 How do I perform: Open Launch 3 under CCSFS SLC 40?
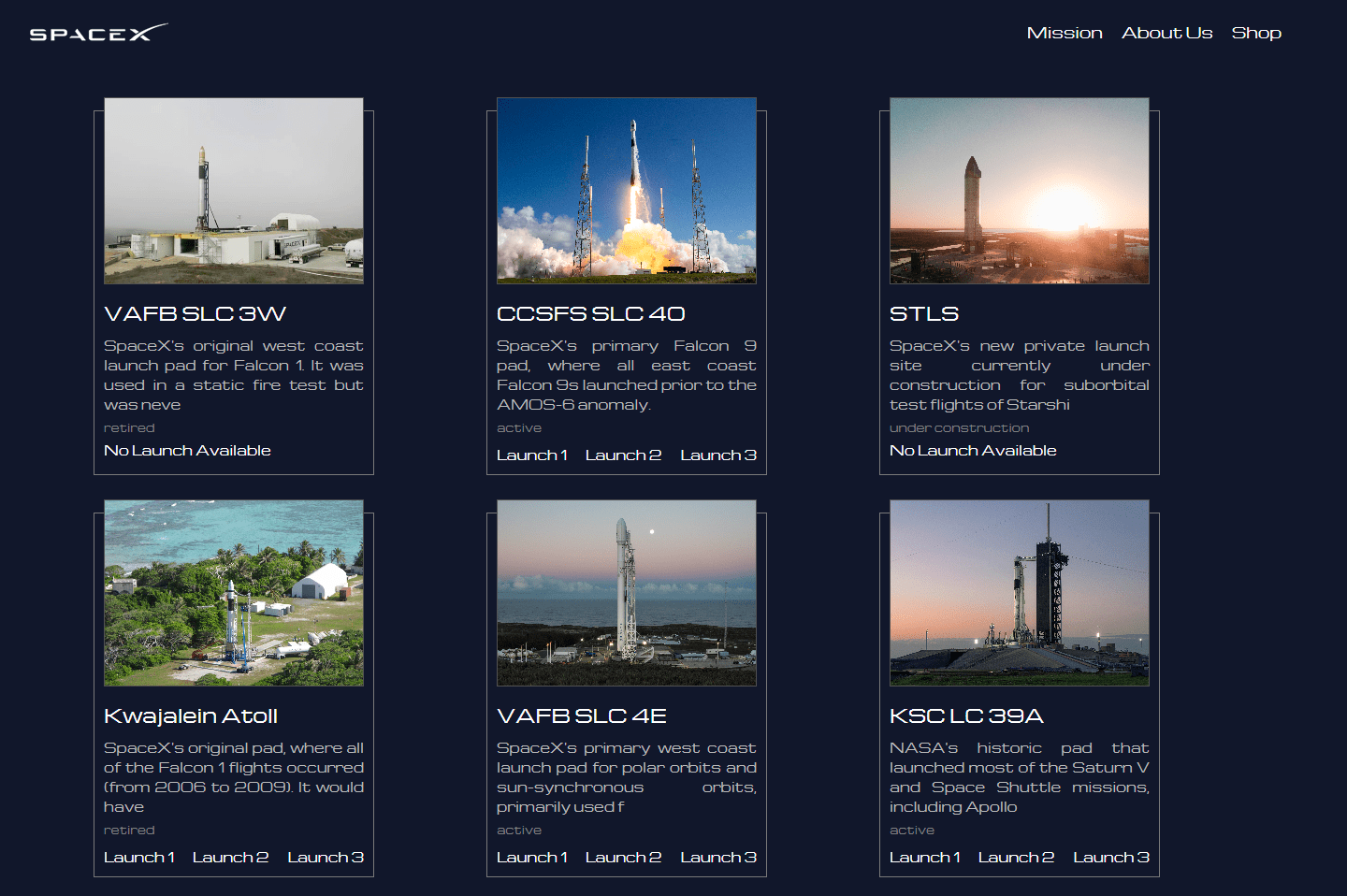click(718, 455)
